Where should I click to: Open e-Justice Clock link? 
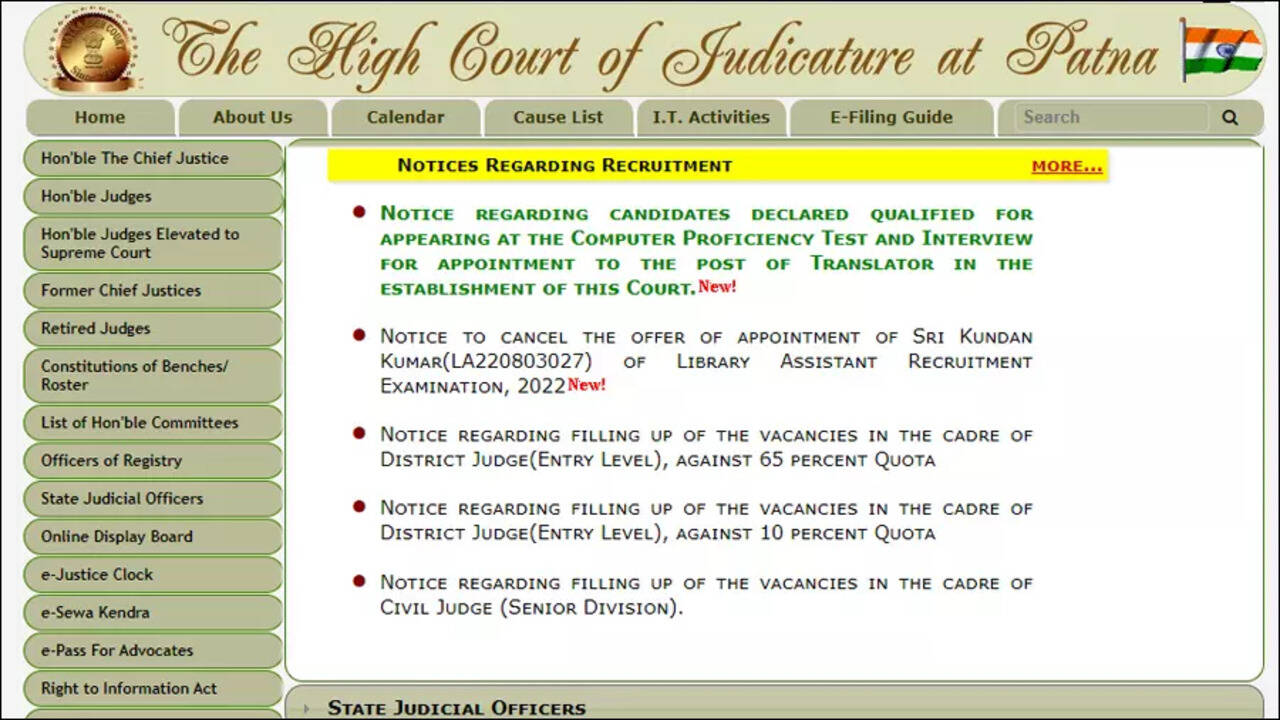coord(153,574)
